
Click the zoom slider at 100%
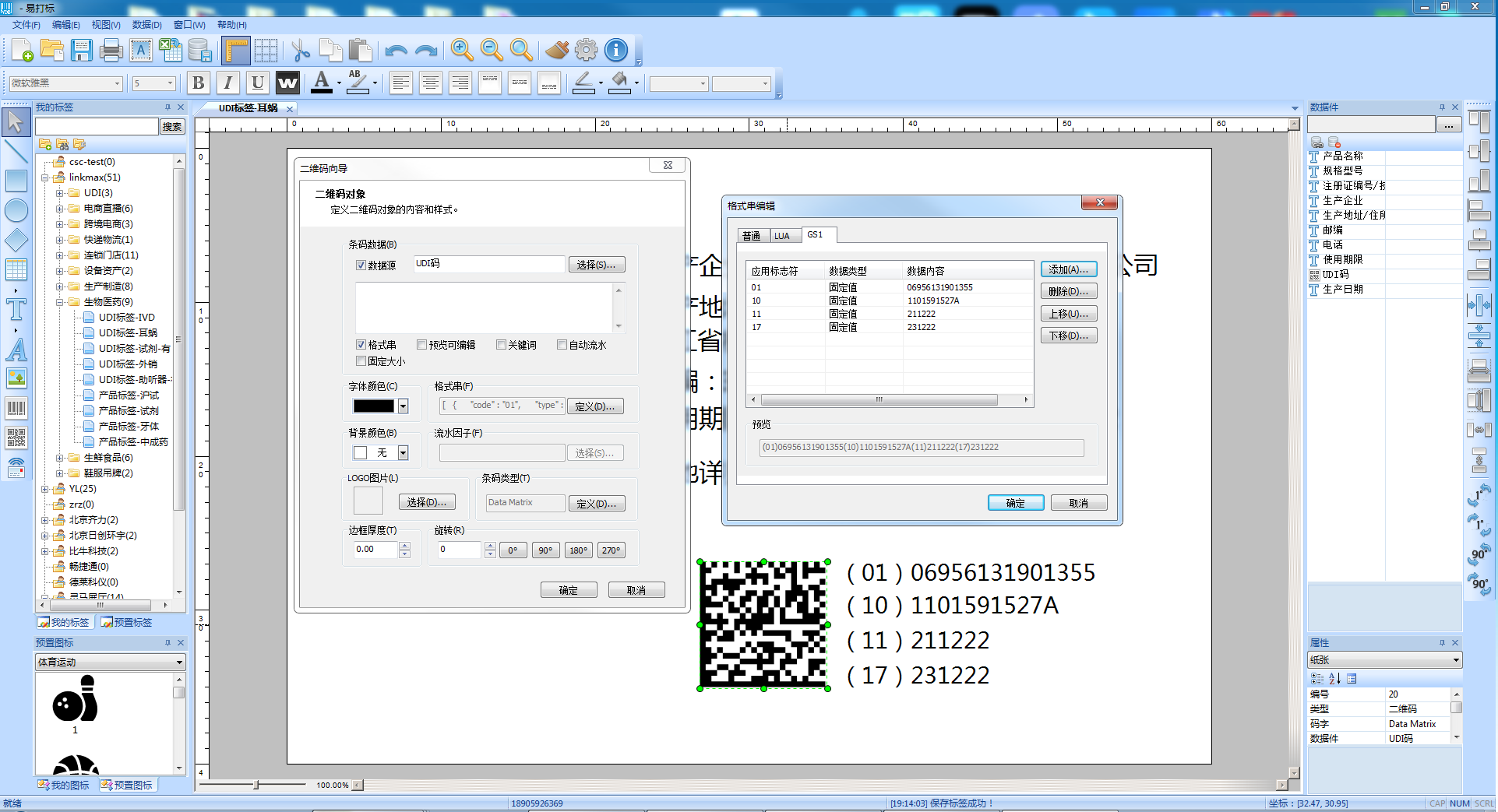click(x=256, y=785)
